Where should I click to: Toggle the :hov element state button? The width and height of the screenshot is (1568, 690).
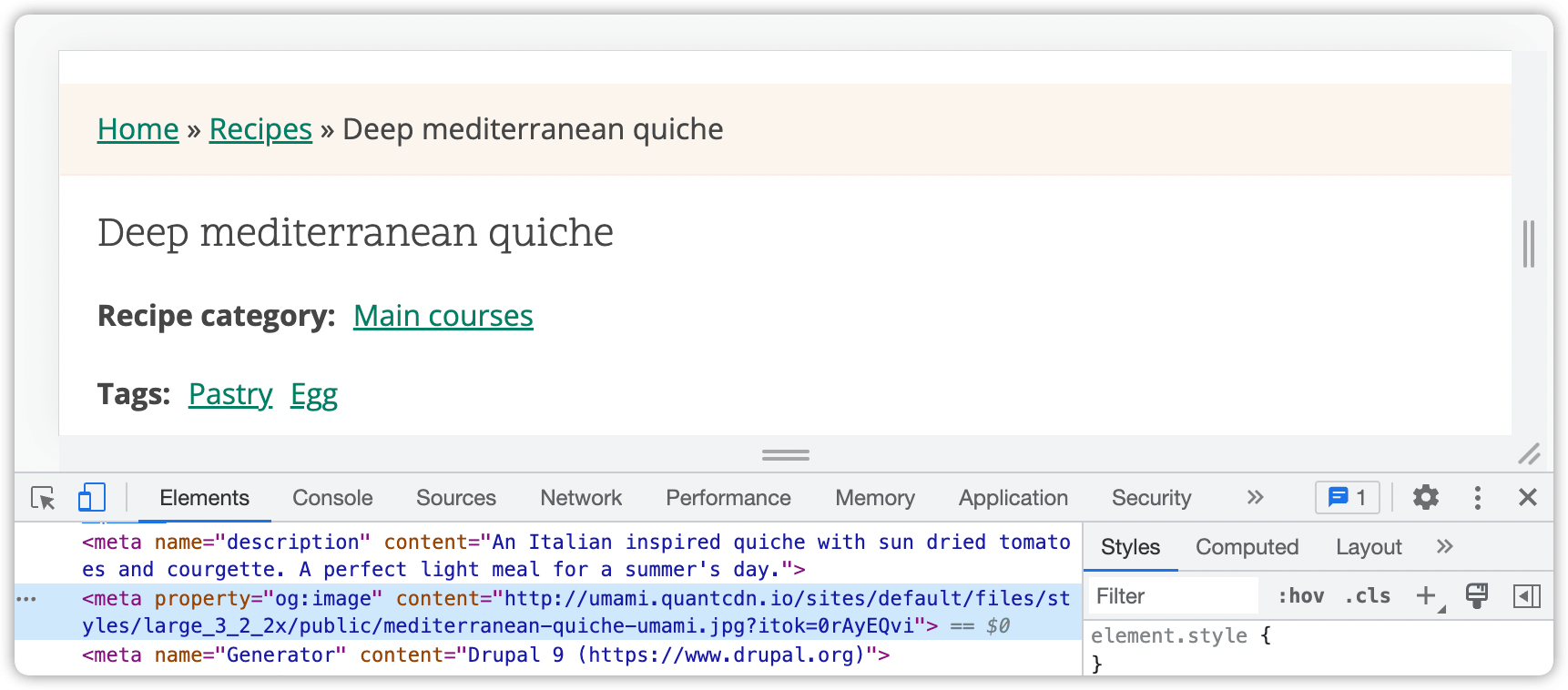point(1300,595)
